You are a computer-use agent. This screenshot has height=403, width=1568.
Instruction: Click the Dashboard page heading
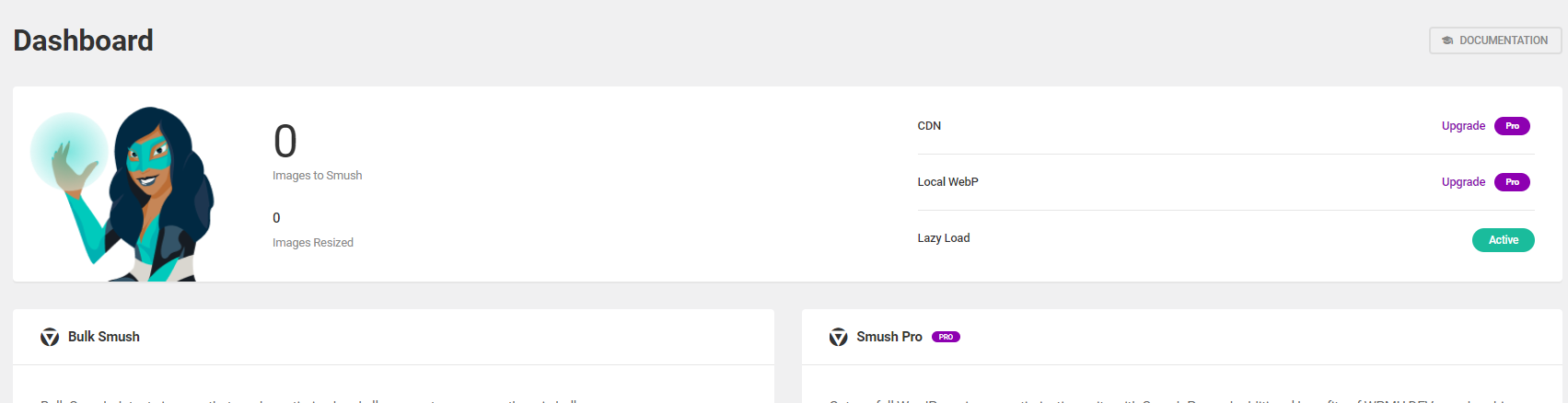84,40
